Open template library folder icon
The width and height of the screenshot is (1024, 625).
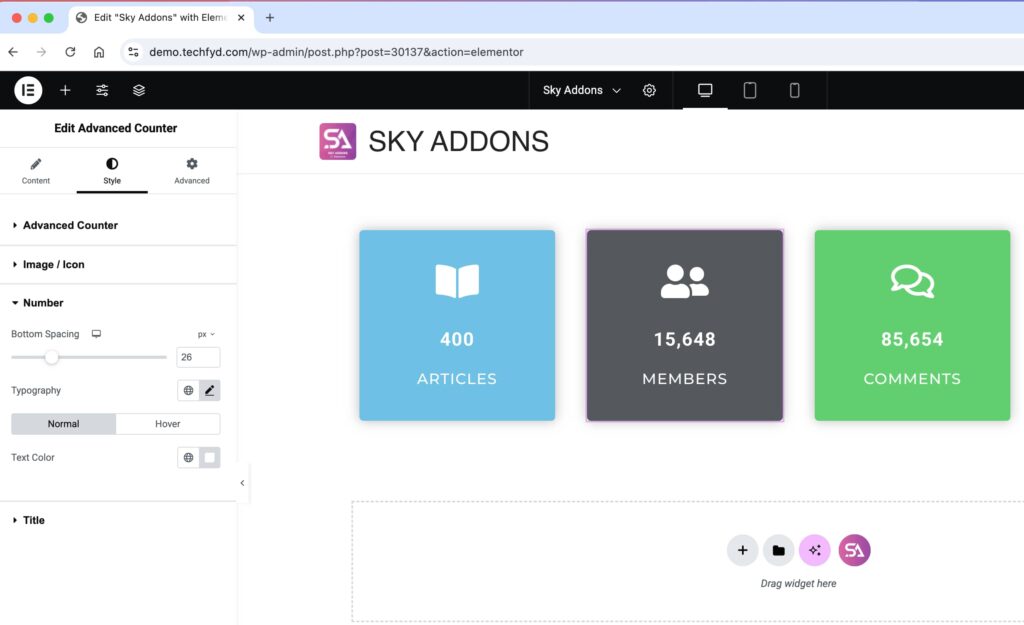[x=778, y=551]
